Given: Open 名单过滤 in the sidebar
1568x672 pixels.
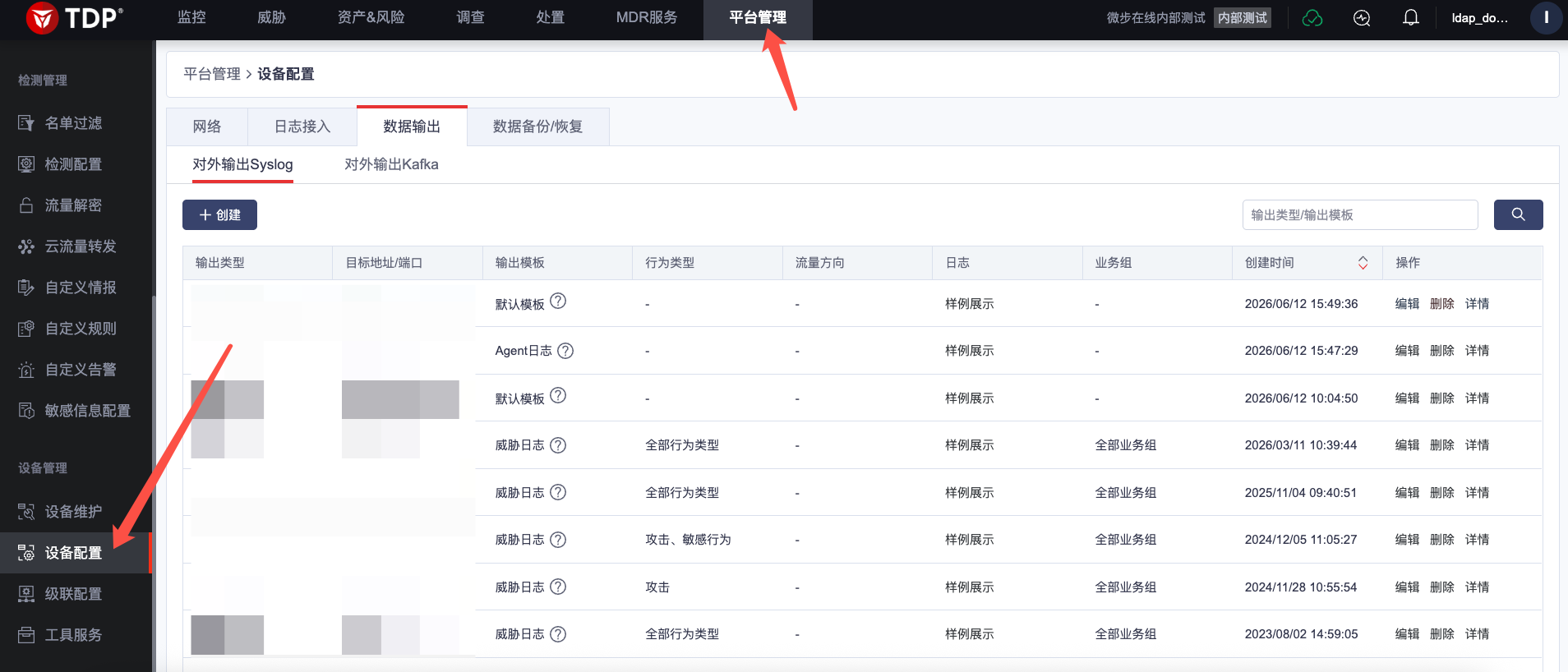Looking at the screenshot, I should [x=73, y=123].
